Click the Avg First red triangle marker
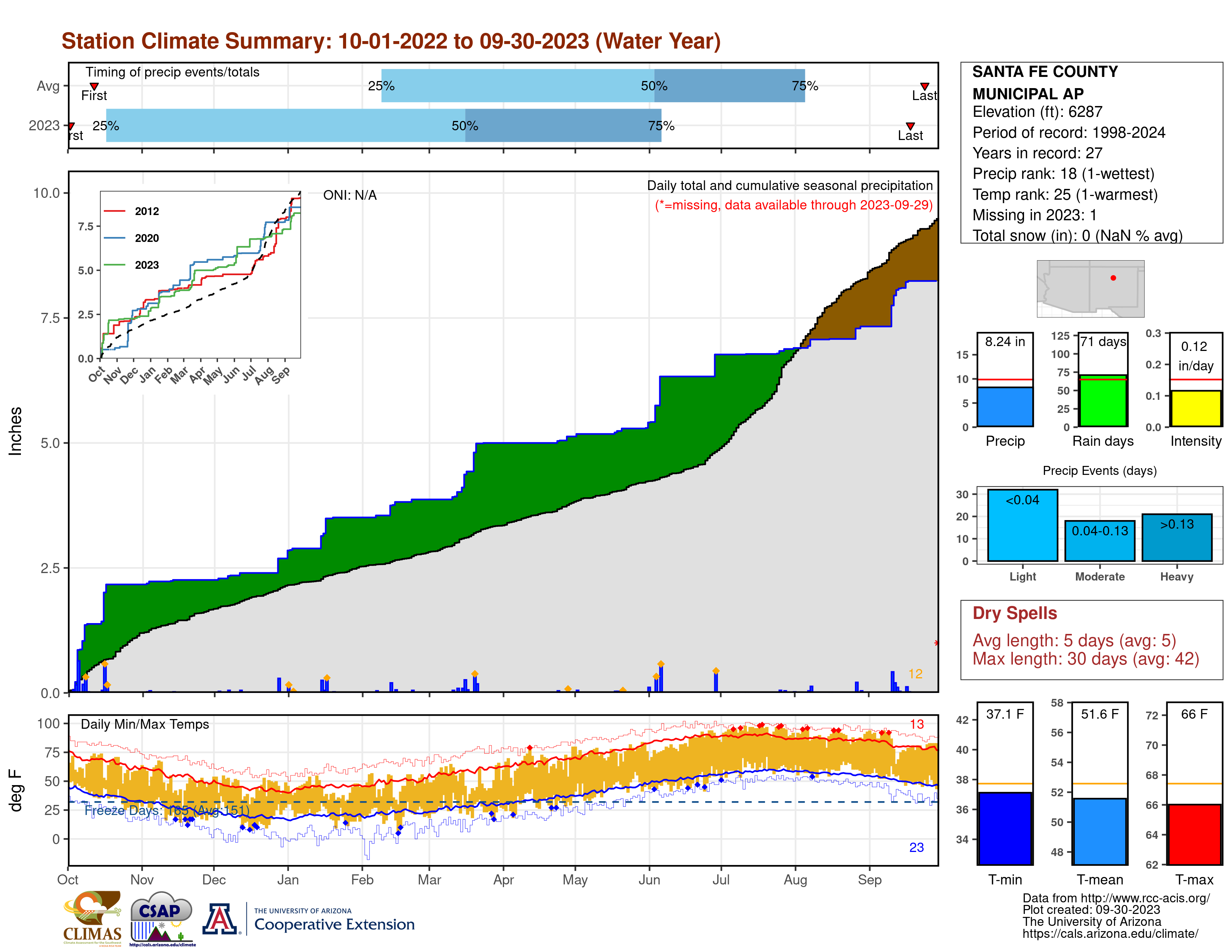Screen dimensions: 1232x952 [x=94, y=86]
